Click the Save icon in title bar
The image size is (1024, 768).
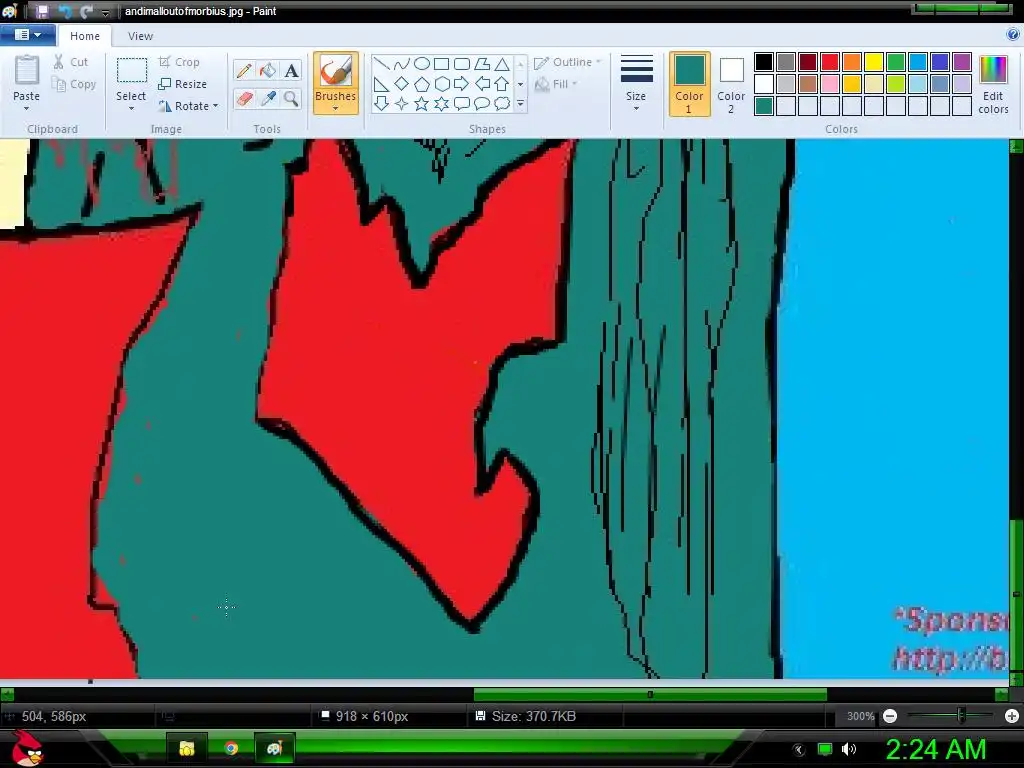pyautogui.click(x=42, y=11)
